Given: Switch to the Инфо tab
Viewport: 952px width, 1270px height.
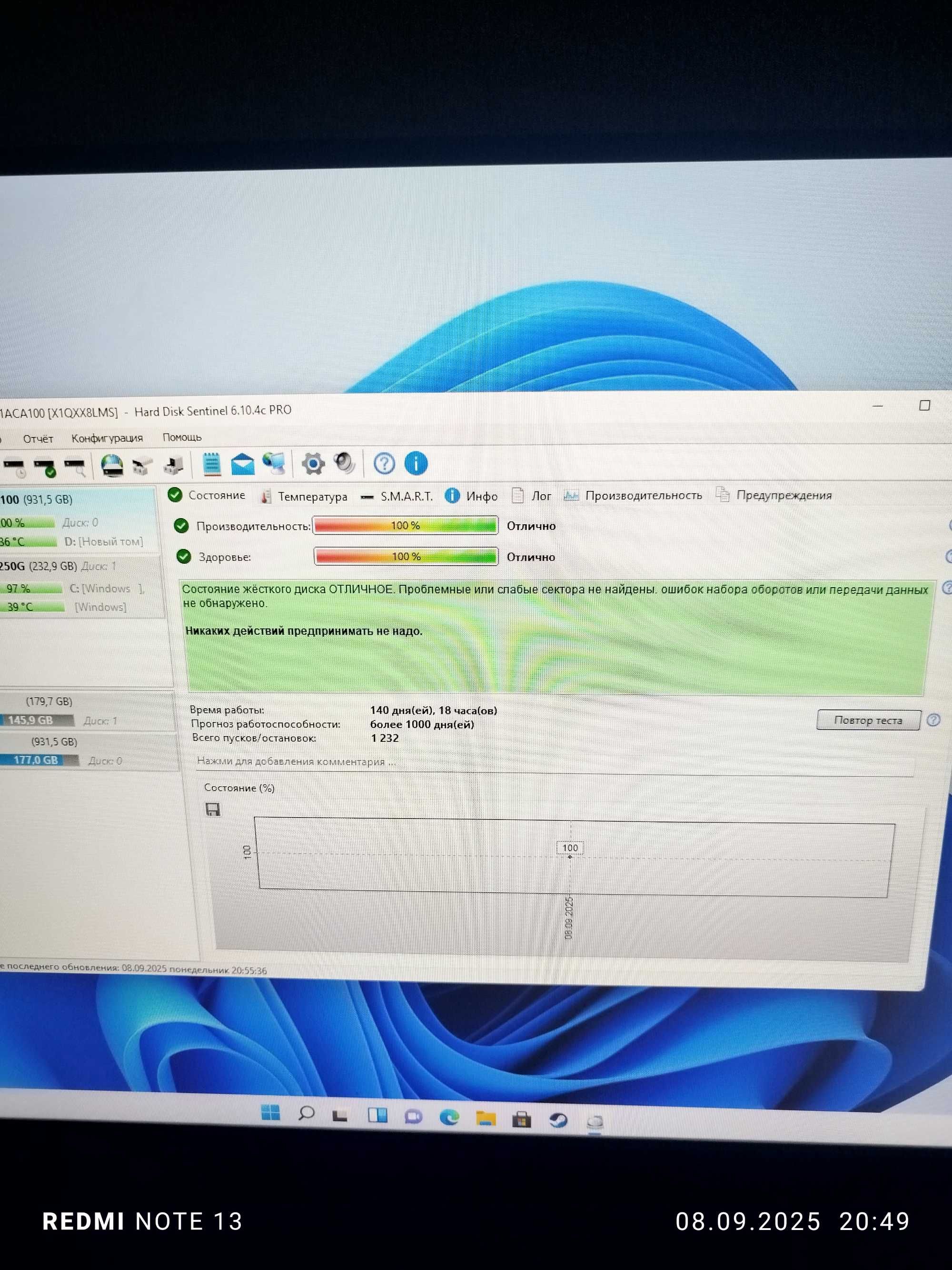Looking at the screenshot, I should click(471, 496).
